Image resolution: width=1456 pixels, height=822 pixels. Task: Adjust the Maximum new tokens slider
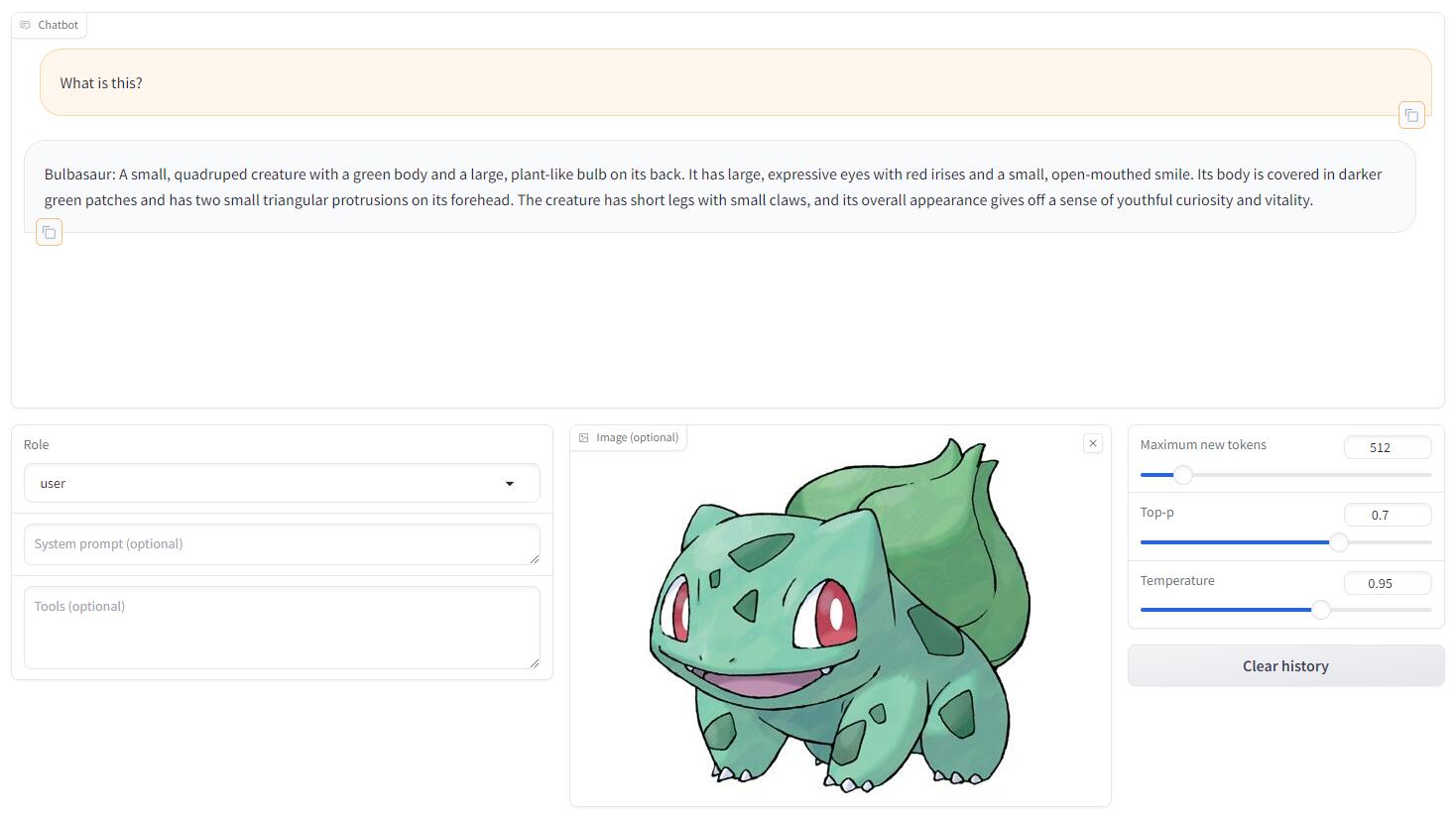click(1183, 475)
